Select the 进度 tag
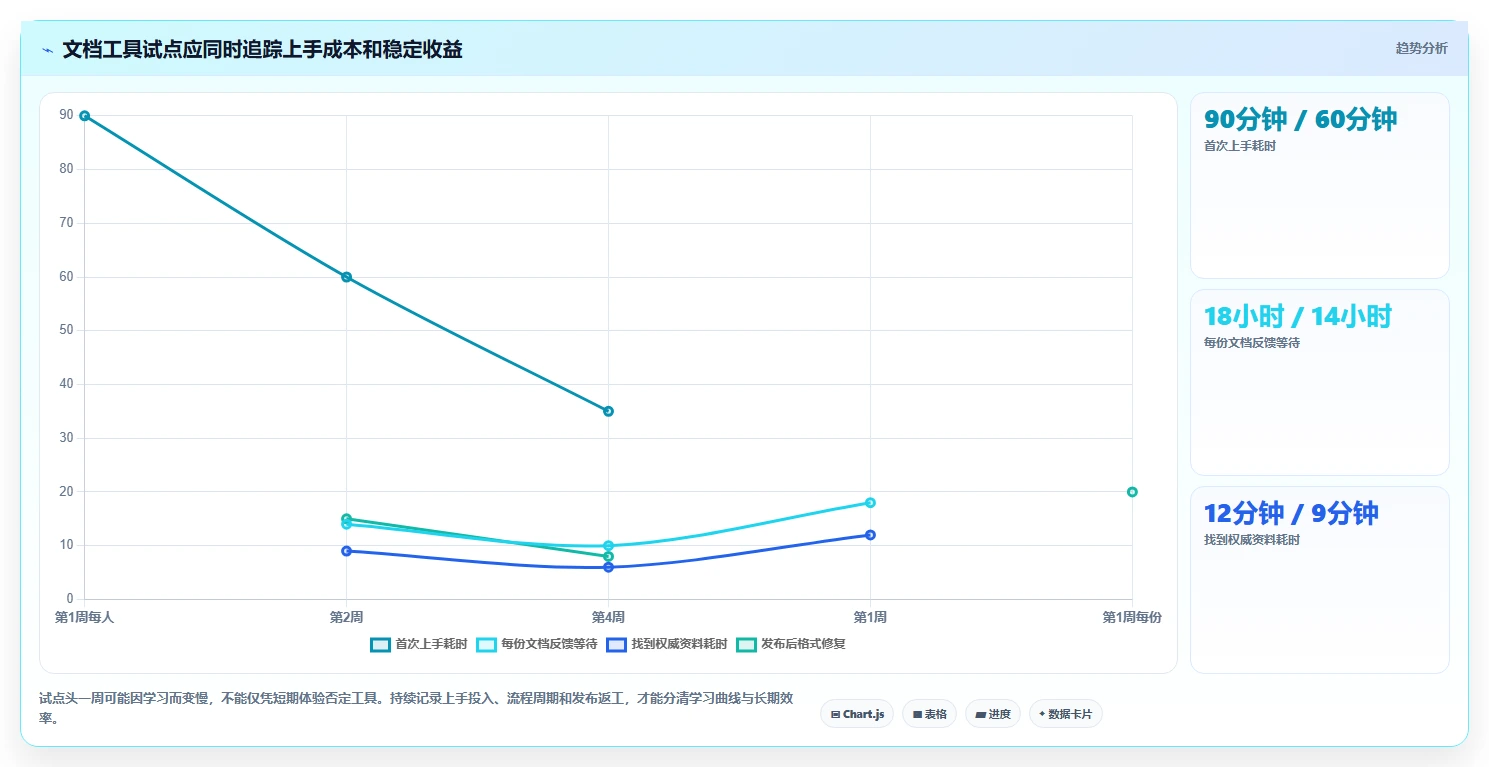Viewport: 1489px width, 767px height. coord(993,714)
